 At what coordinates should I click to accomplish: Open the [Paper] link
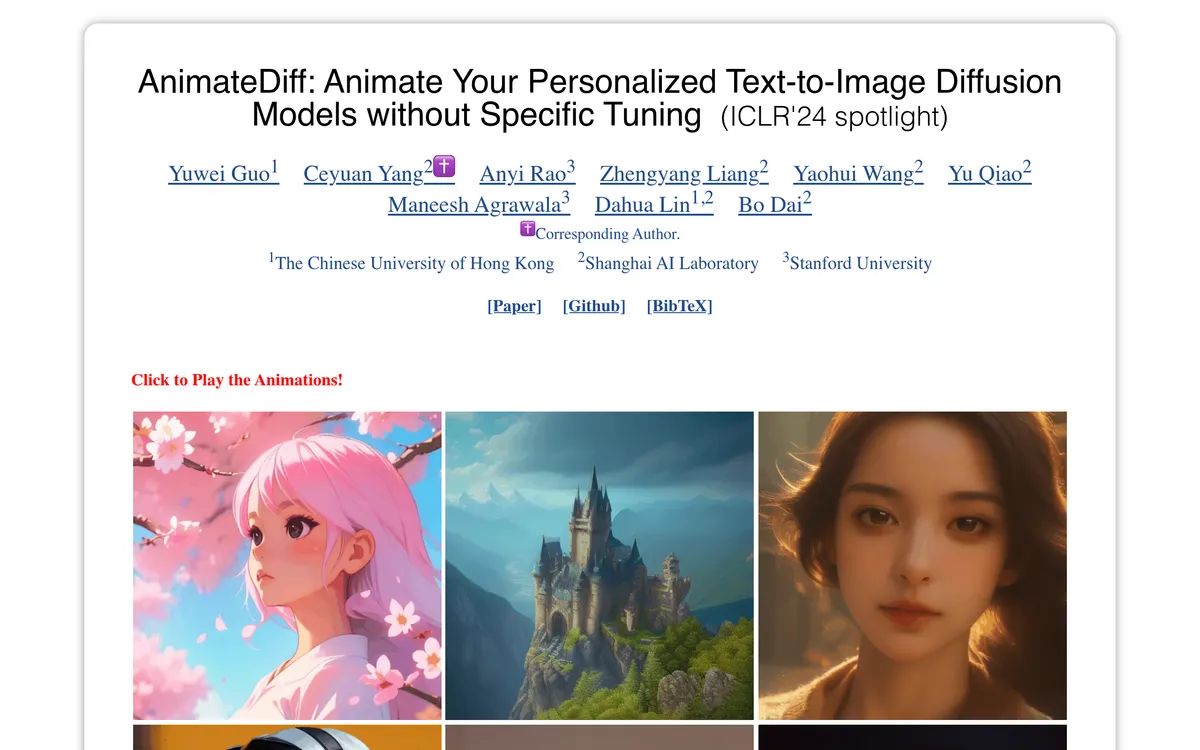514,306
